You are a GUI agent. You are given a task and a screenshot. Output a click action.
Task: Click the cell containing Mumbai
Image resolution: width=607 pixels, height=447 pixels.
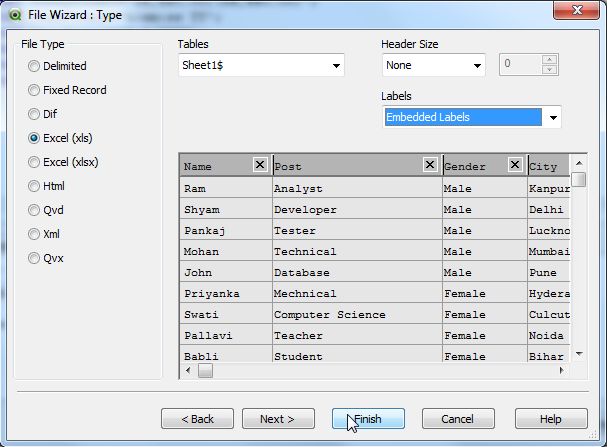click(x=549, y=251)
